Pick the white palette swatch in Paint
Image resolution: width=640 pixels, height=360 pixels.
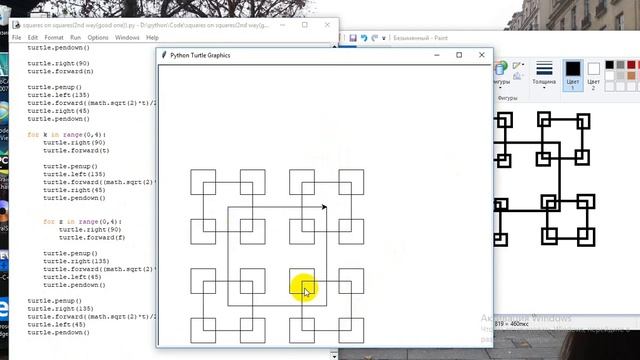(609, 76)
